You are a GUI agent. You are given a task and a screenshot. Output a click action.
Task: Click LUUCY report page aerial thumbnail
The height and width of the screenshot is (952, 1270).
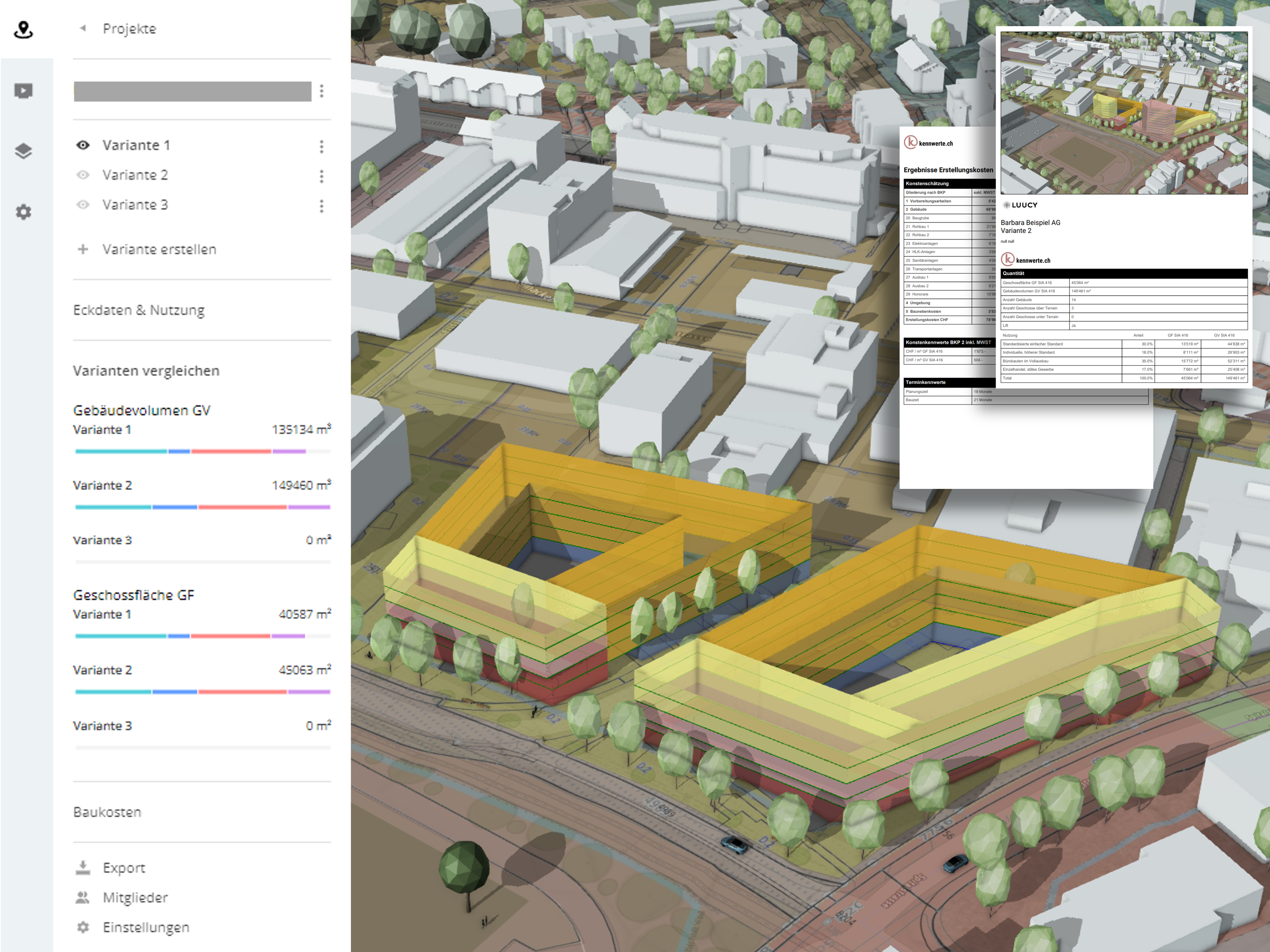pyautogui.click(x=1124, y=113)
